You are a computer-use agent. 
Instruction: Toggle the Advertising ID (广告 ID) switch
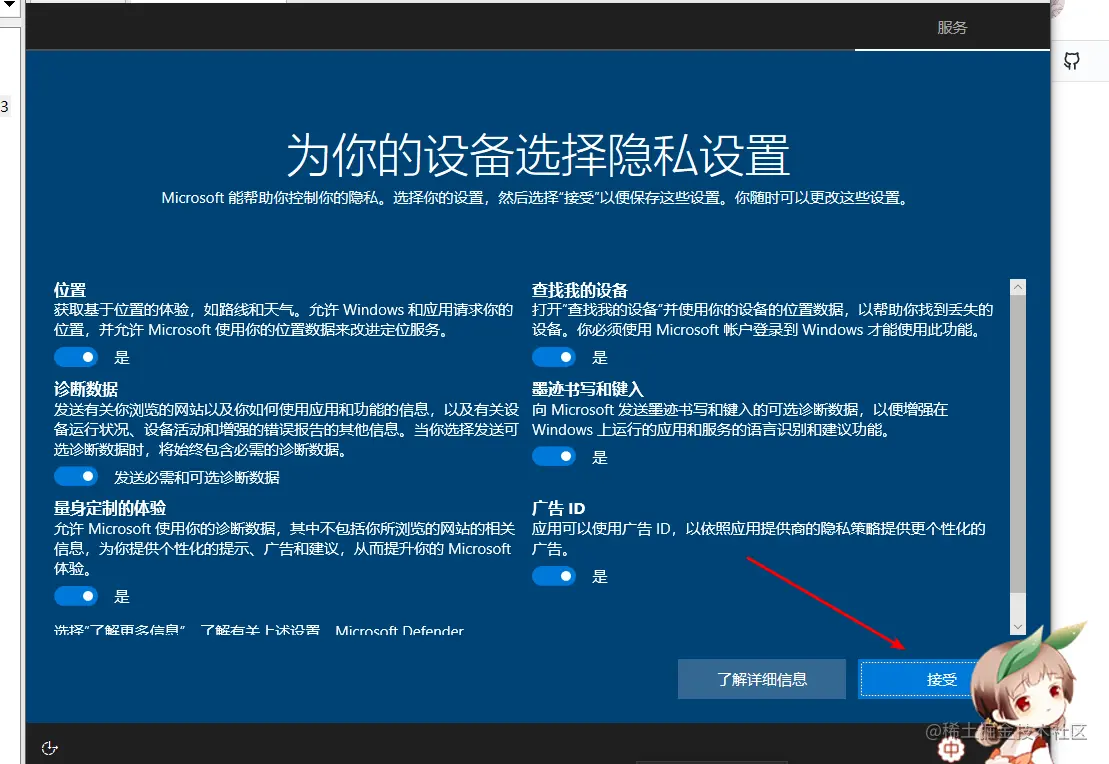[x=554, y=577]
